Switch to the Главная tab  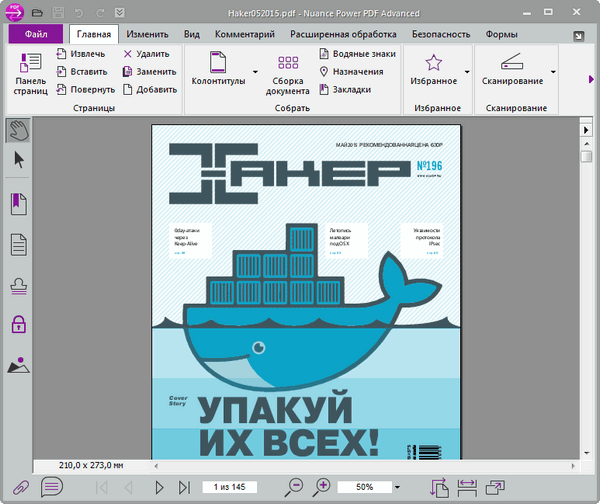[94, 34]
